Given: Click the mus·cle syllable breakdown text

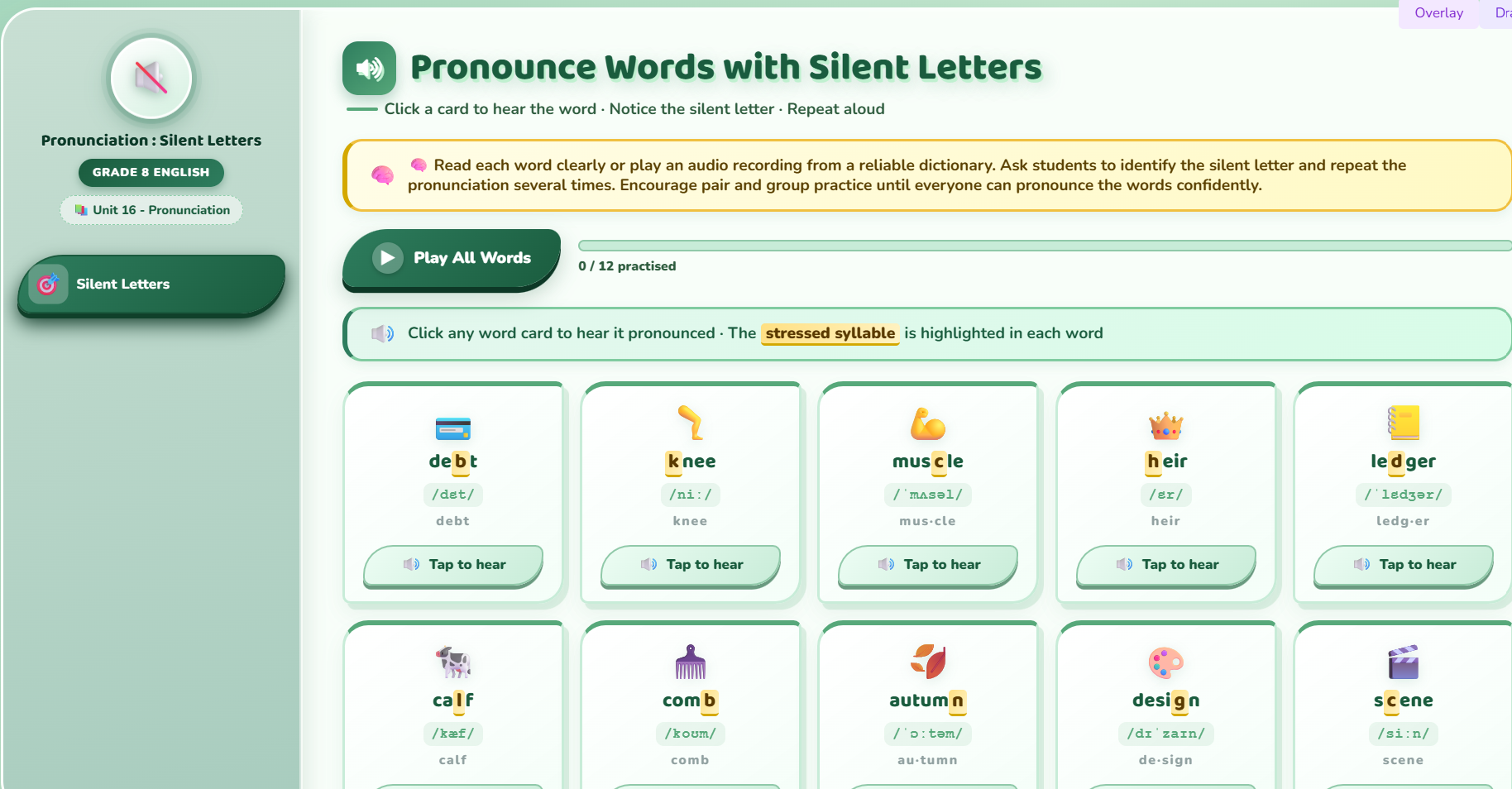Looking at the screenshot, I should 927,521.
